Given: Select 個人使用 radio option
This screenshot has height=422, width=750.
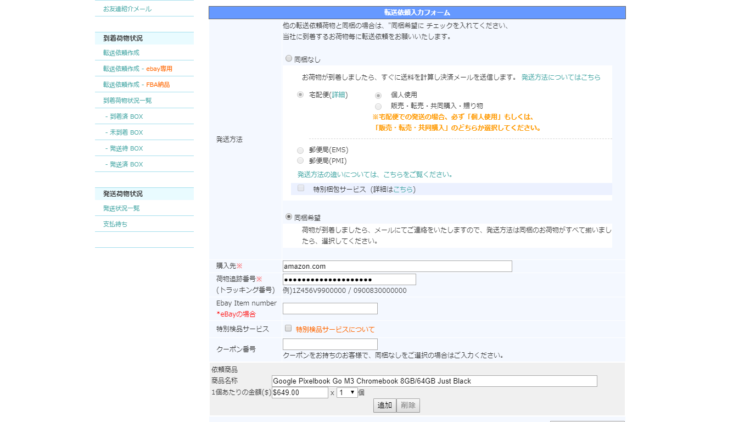Looking at the screenshot, I should click(x=378, y=95).
